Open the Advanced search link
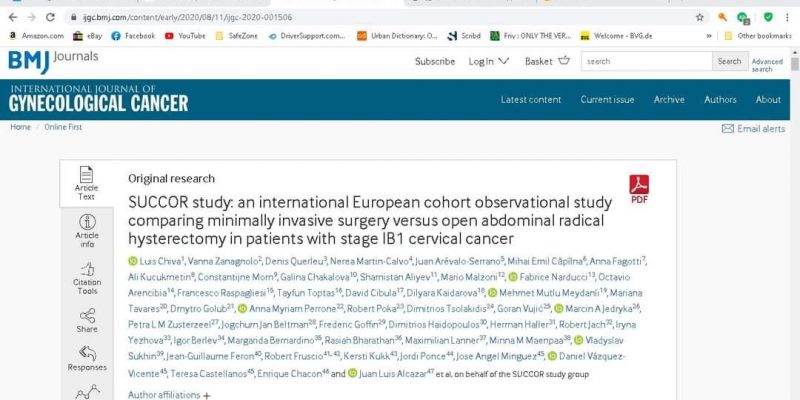Image resolution: width=800 pixels, height=400 pixels. [x=767, y=65]
